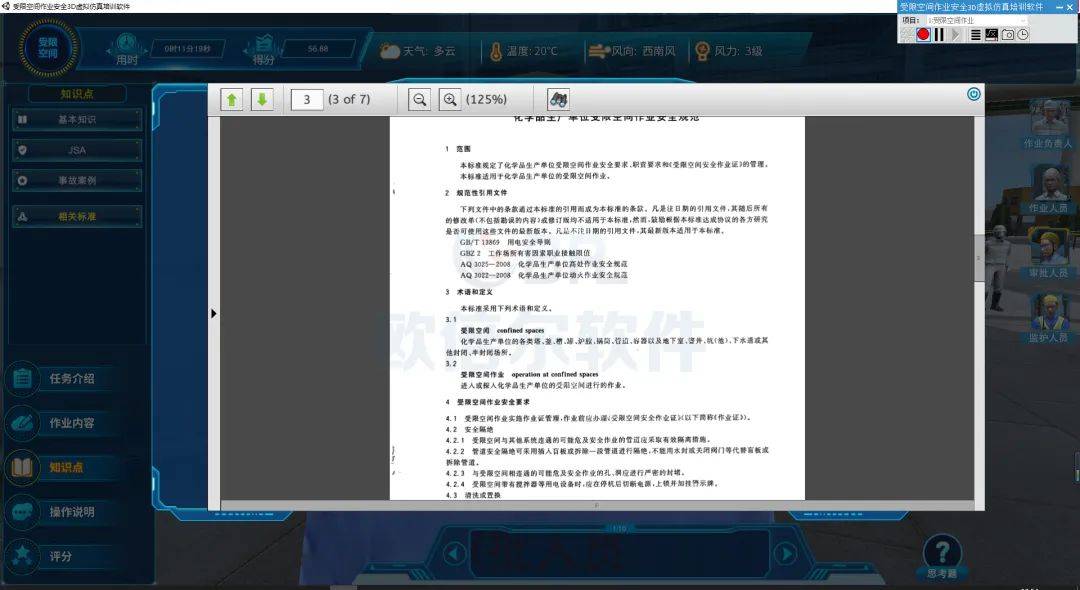Click the book icon beside 基本知识
This screenshot has width=1080, height=590.
click(22, 120)
